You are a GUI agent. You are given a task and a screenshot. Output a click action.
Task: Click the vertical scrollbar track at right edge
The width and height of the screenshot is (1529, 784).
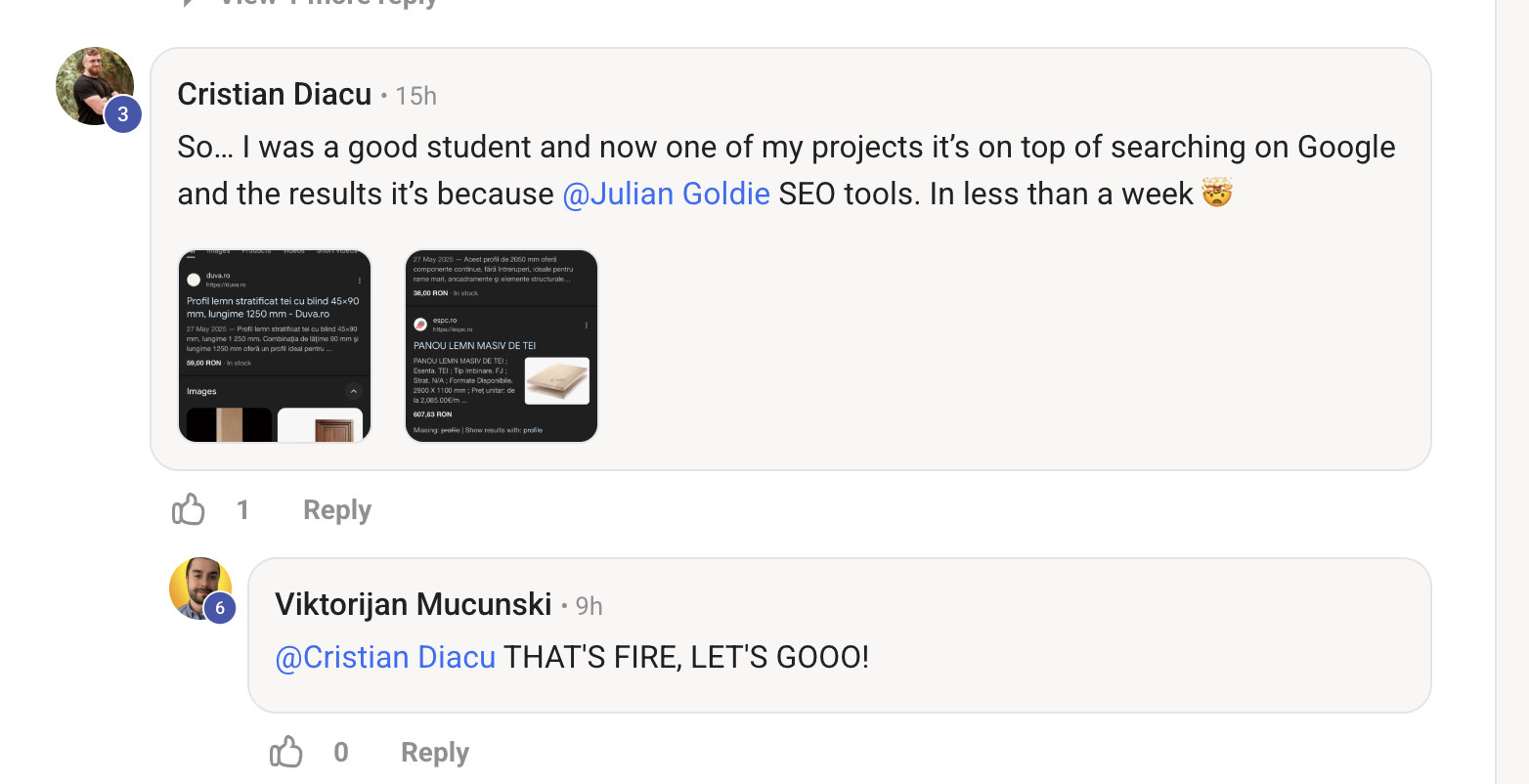pos(1512,391)
